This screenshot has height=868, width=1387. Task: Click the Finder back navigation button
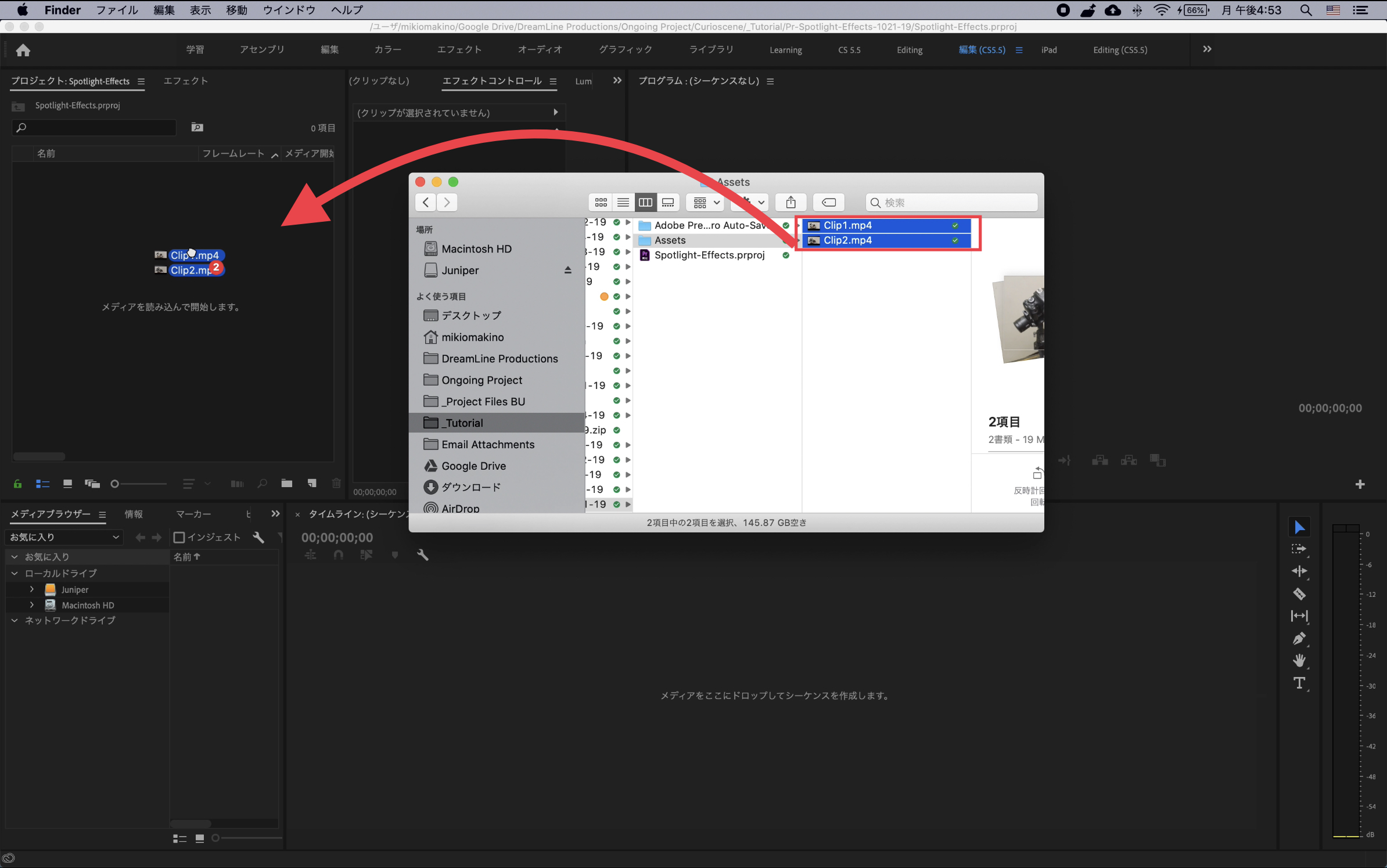point(425,202)
